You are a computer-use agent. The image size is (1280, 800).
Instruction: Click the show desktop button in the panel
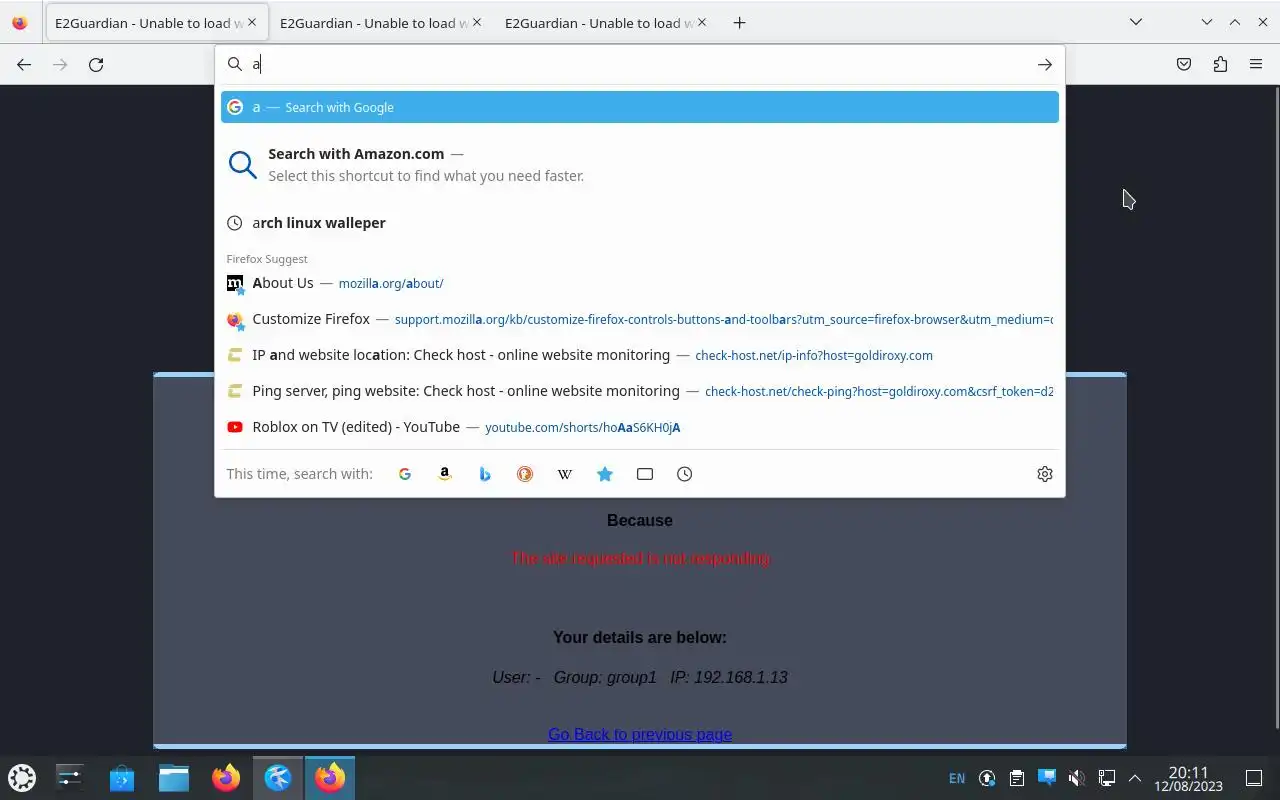click(x=1254, y=778)
